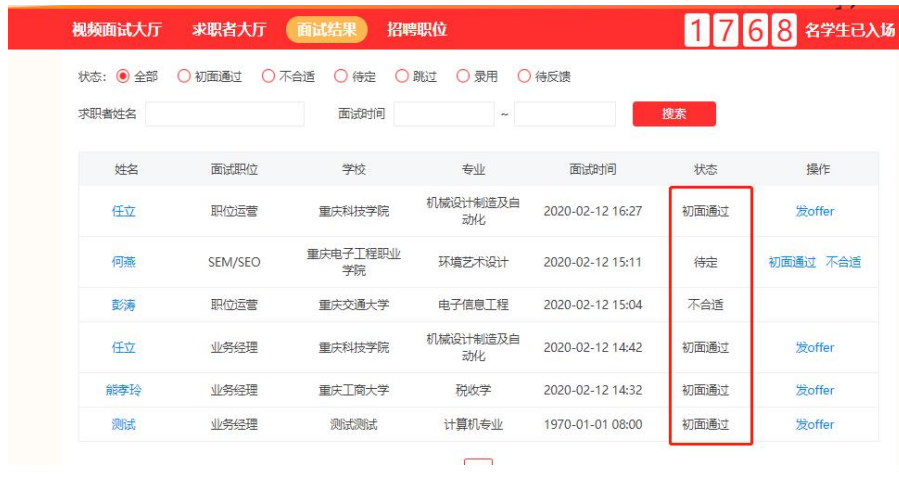899x491 pixels.
Task: Select the 跳过 radio button
Action: [x=402, y=77]
